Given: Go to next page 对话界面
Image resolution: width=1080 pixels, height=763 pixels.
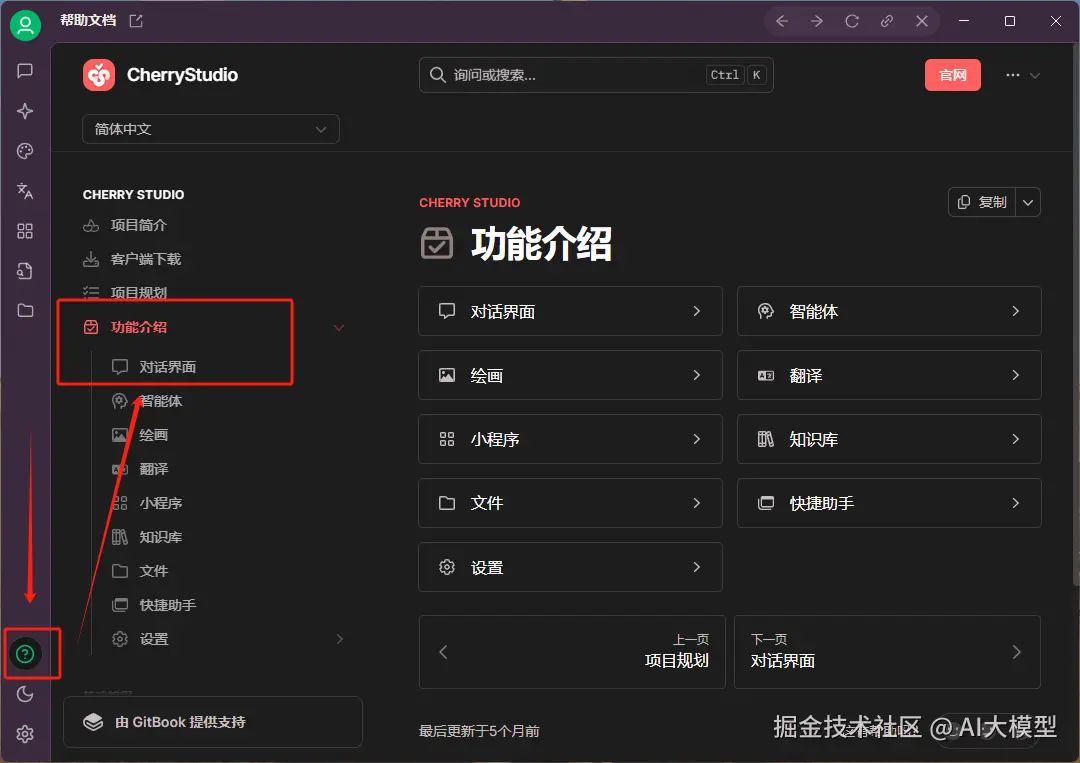Looking at the screenshot, I should point(887,652).
